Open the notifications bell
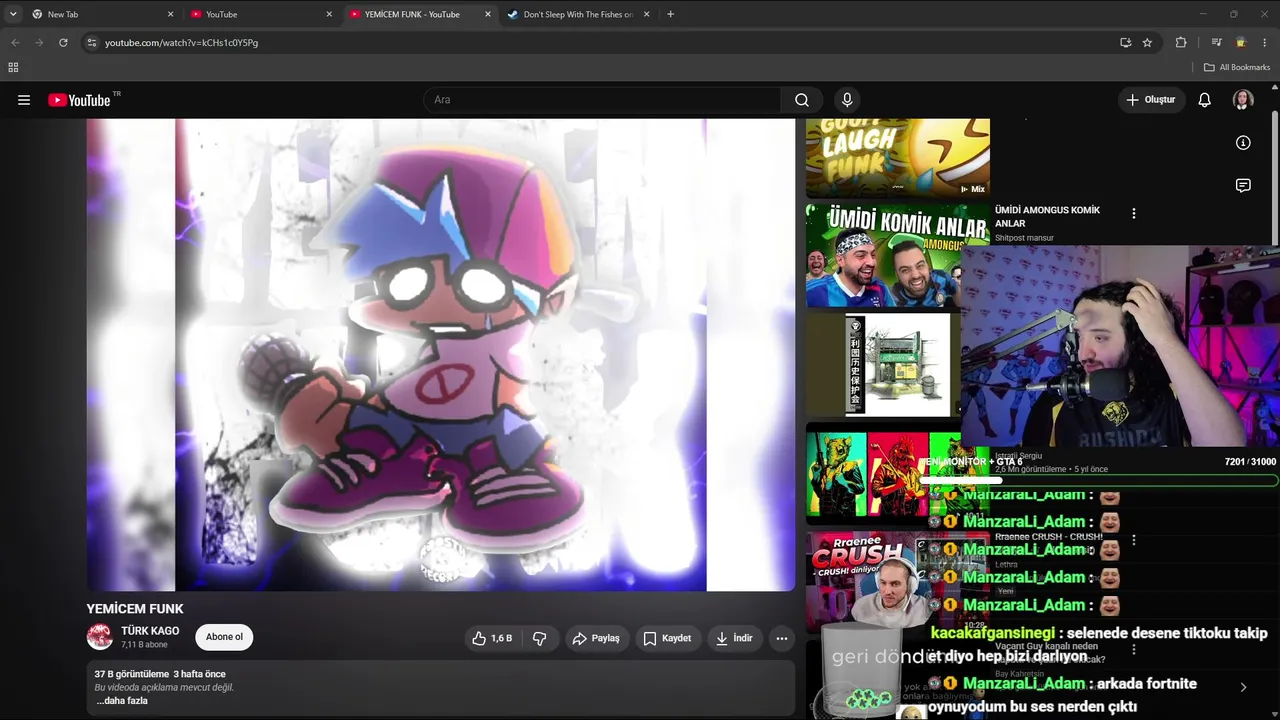The width and height of the screenshot is (1280, 720). 1205,100
